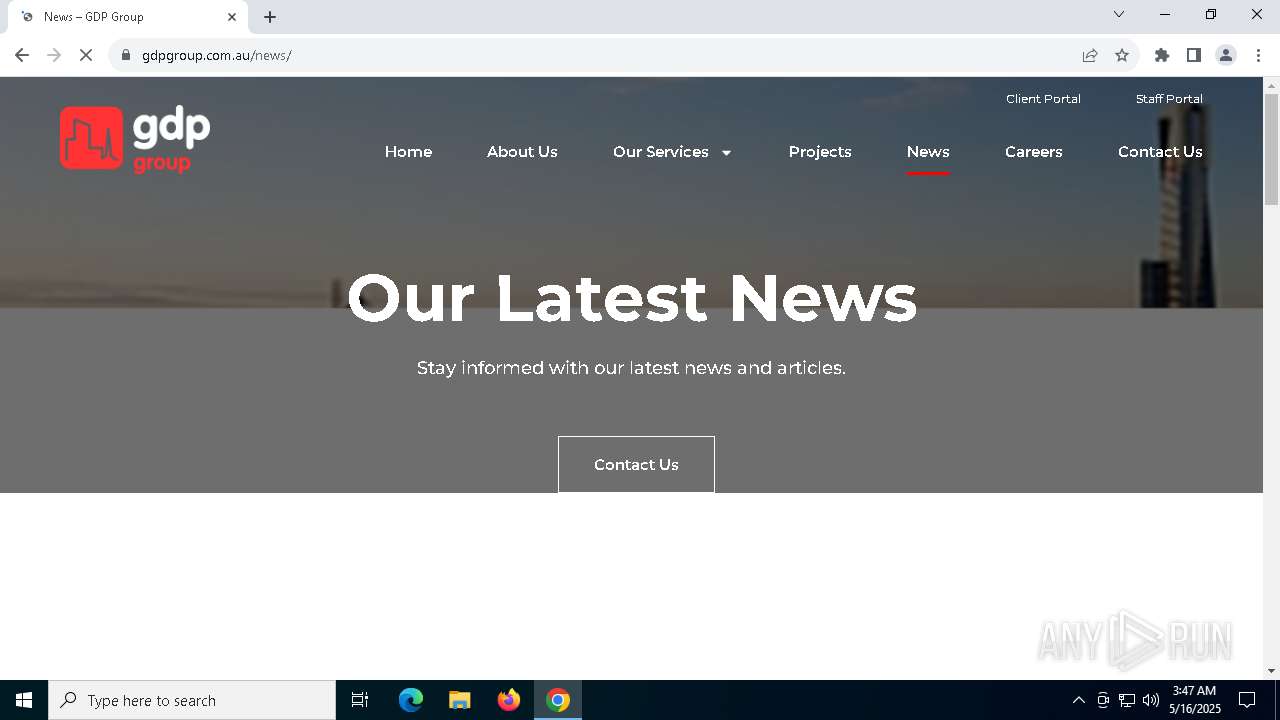Open the Extensions puzzle icon
The height and width of the screenshot is (720, 1280).
(x=1162, y=55)
